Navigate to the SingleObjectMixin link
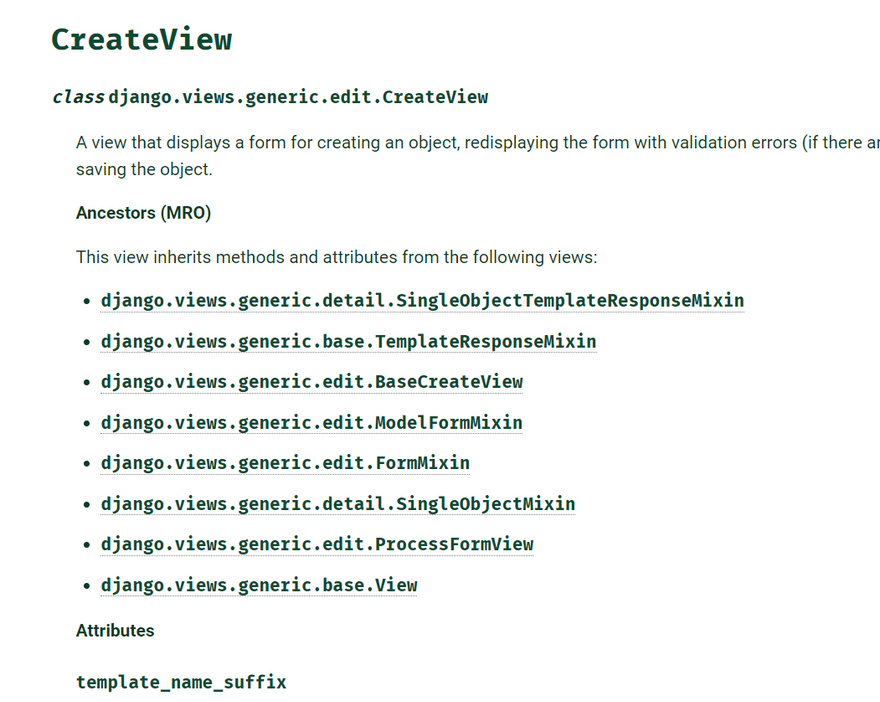Image resolution: width=880 pixels, height=702 pixels. click(x=338, y=504)
